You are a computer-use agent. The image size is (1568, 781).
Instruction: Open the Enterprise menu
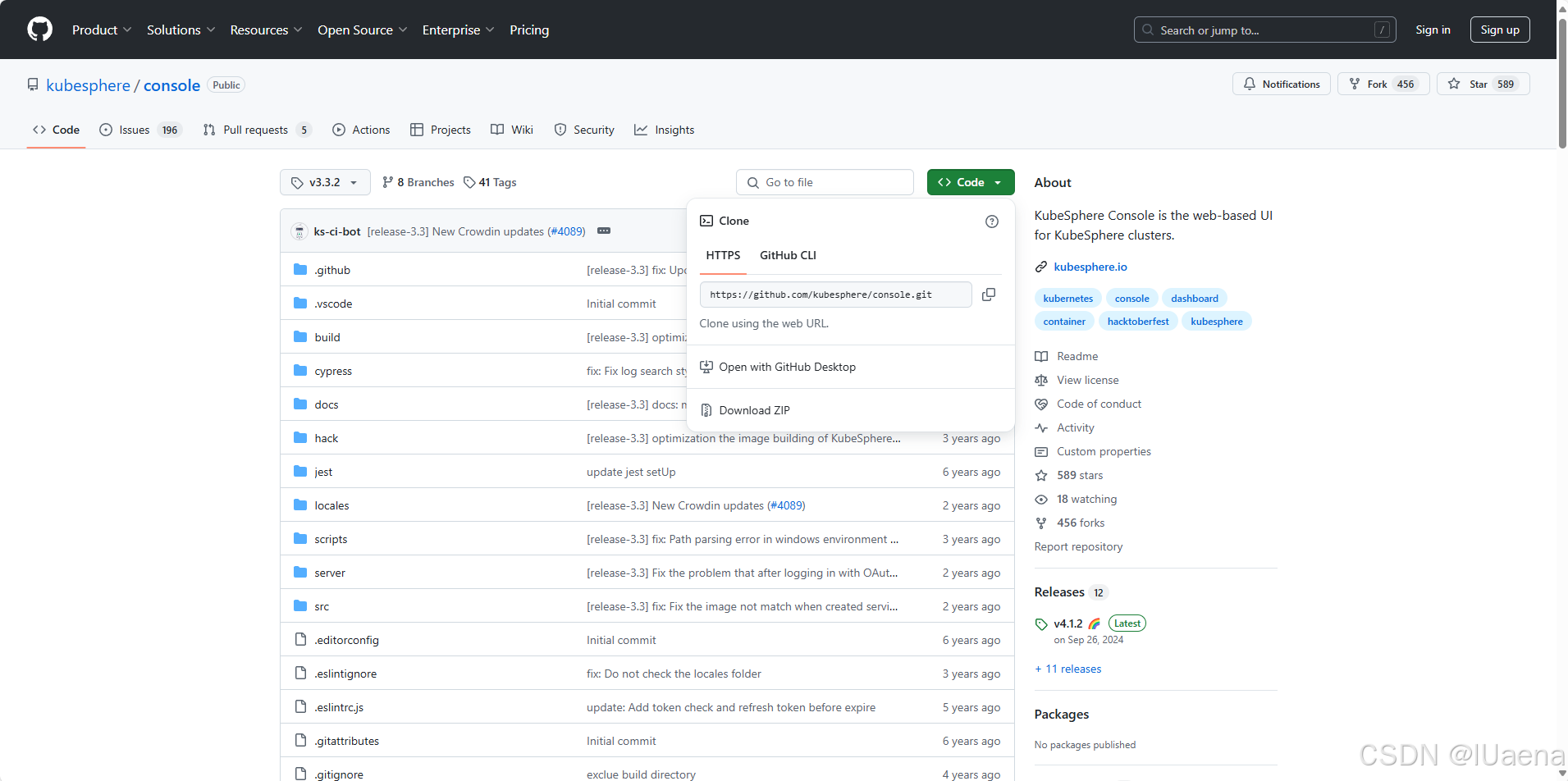[458, 30]
